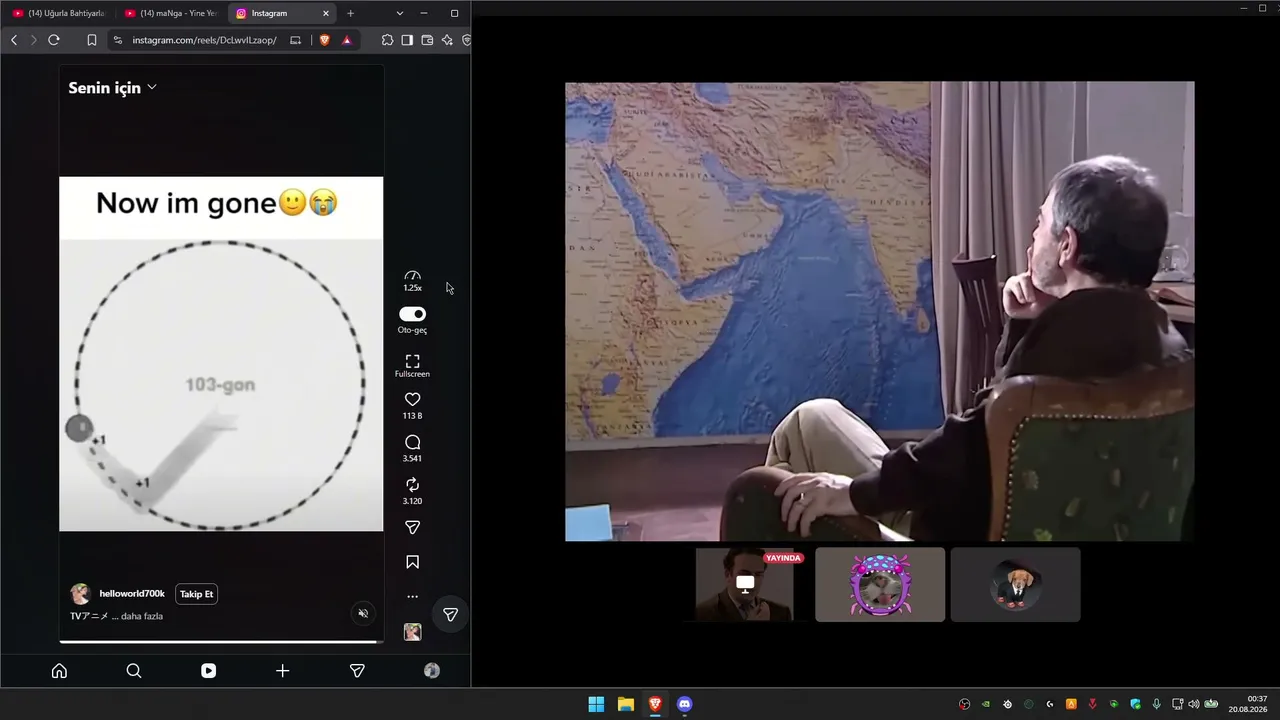
Task: Pause the reel video
Action: 221,353
